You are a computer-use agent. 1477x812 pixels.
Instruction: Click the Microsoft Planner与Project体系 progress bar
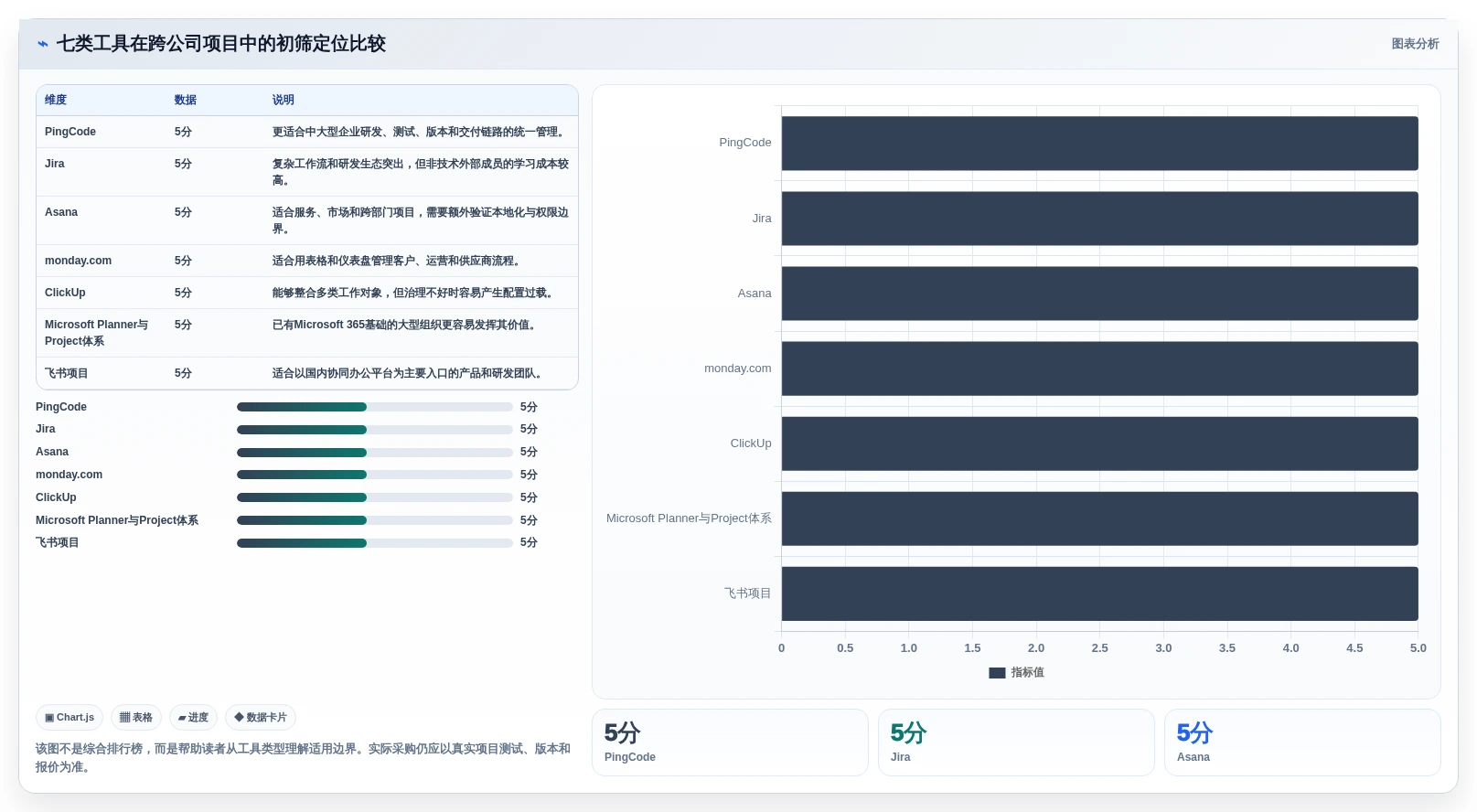coord(375,520)
